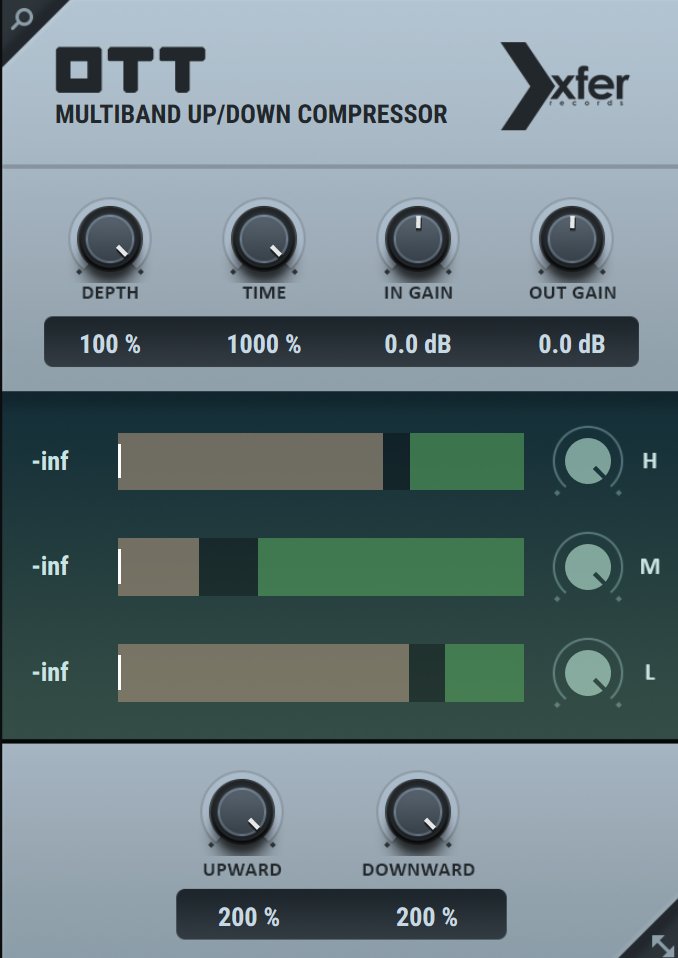Click the low band tan threshold region
Screen dimensions: 678x958
pyautogui.click(x=263, y=673)
